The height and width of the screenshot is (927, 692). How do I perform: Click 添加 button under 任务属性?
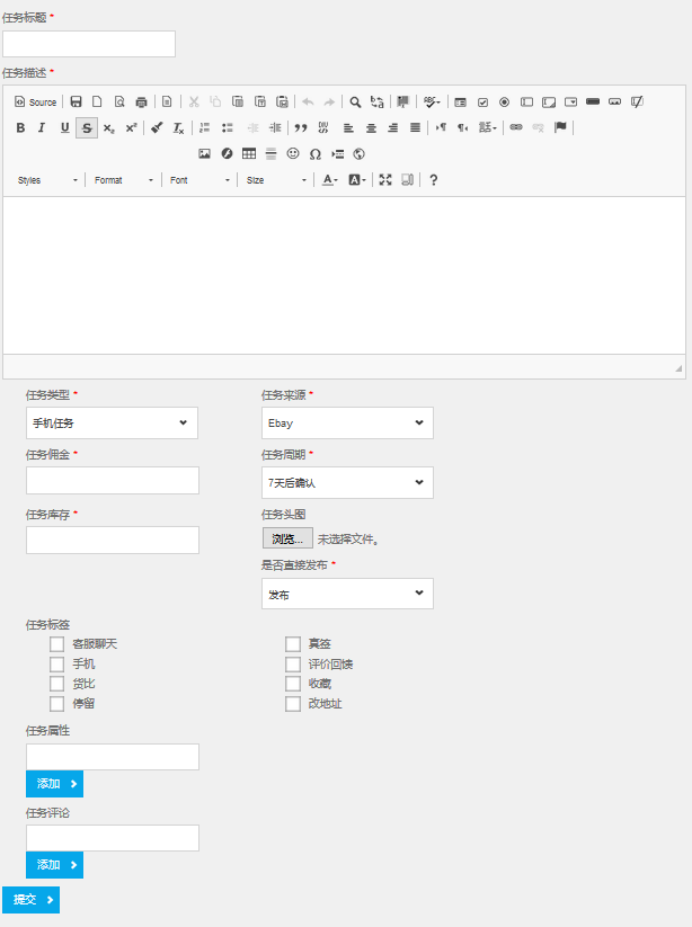[x=54, y=784]
